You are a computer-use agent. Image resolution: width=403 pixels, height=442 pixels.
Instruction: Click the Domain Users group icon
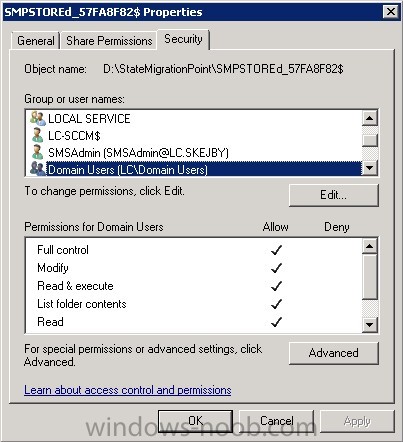click(38, 169)
